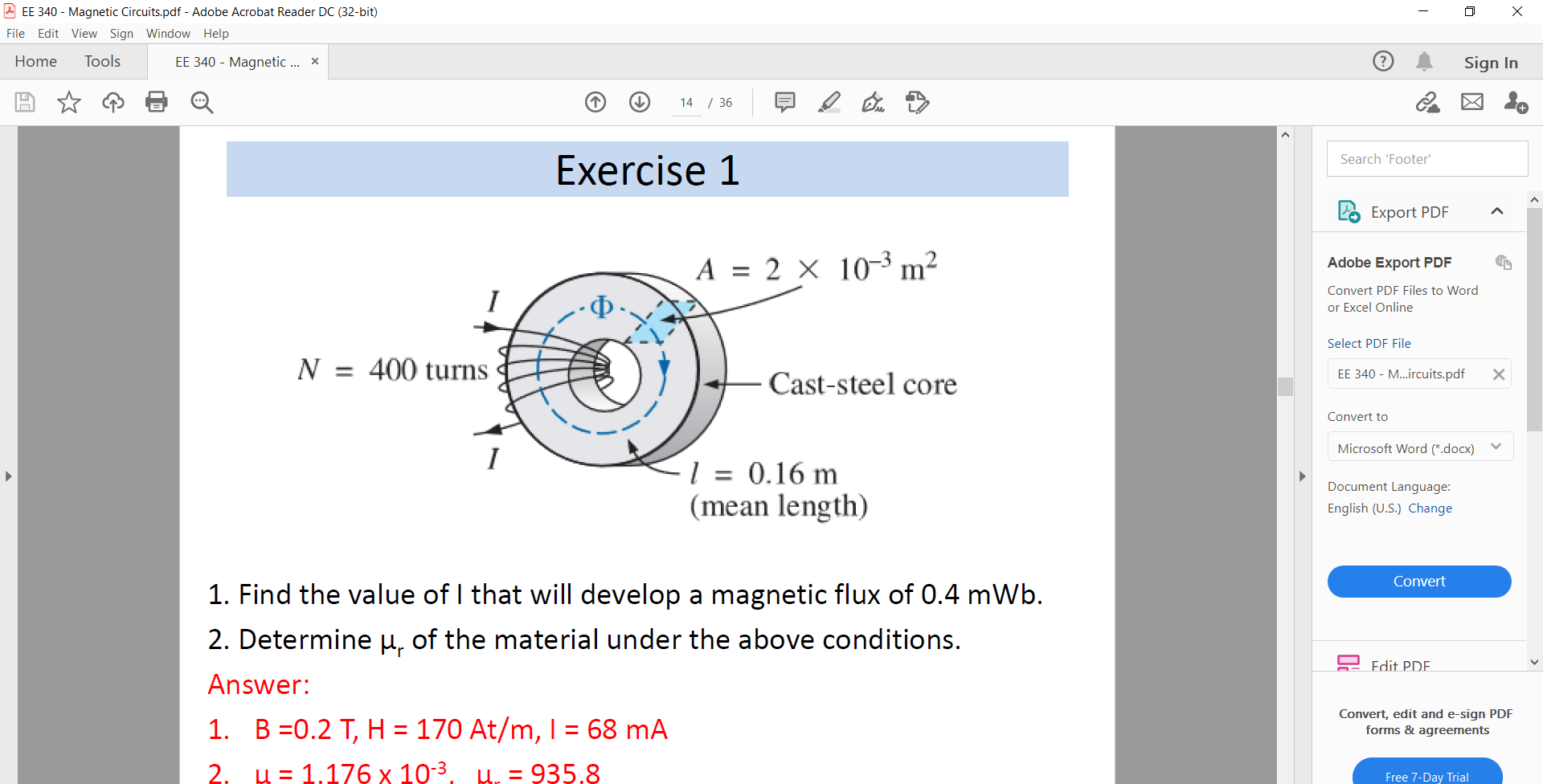Open the Edit menu
The image size is (1543, 784).
48,34
